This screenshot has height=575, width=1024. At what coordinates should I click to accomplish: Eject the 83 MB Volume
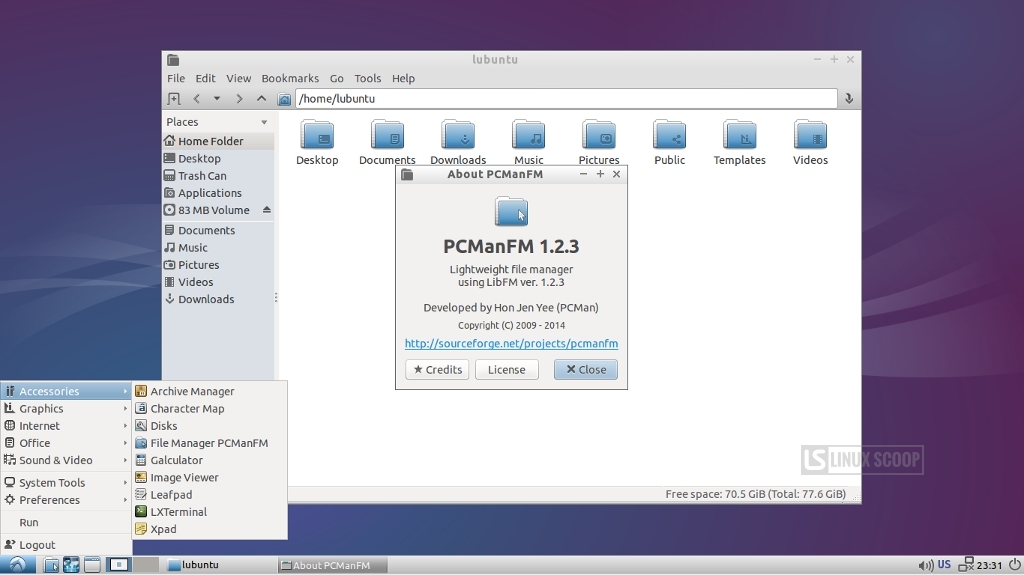(266, 210)
